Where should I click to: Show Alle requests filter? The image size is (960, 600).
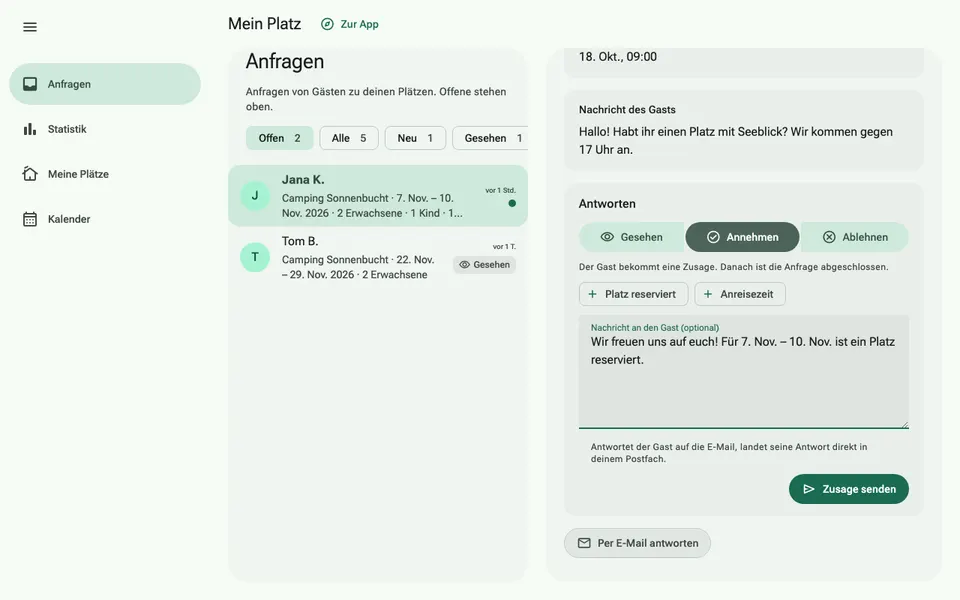pos(349,138)
